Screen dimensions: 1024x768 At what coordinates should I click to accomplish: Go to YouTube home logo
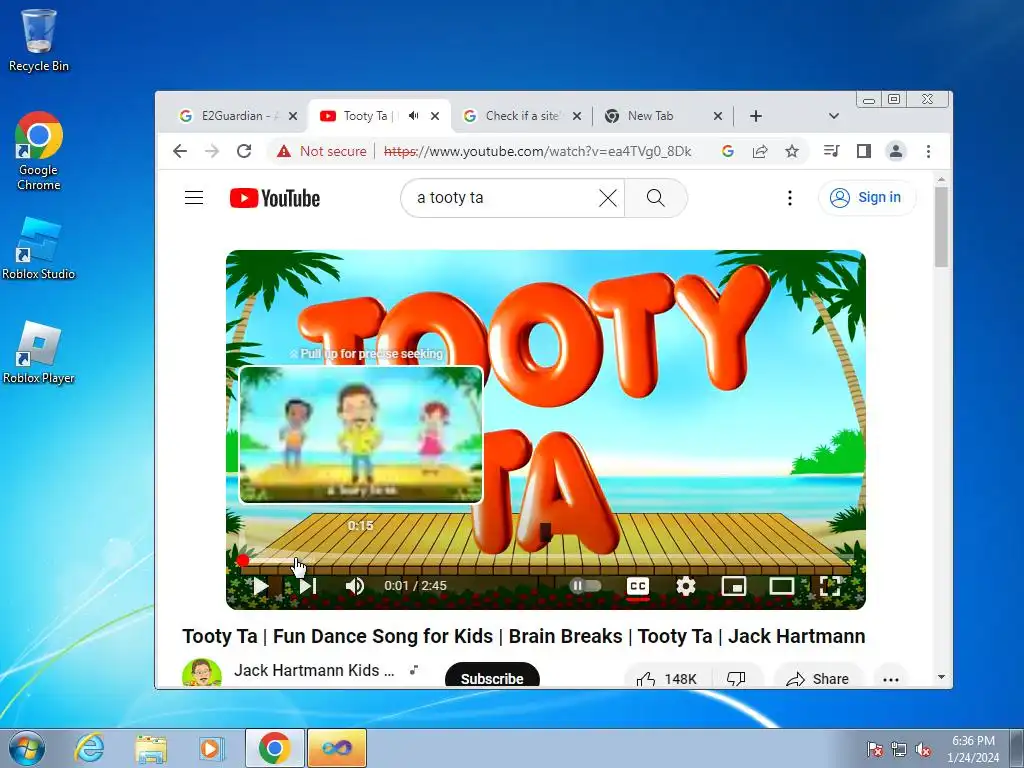[x=275, y=198]
